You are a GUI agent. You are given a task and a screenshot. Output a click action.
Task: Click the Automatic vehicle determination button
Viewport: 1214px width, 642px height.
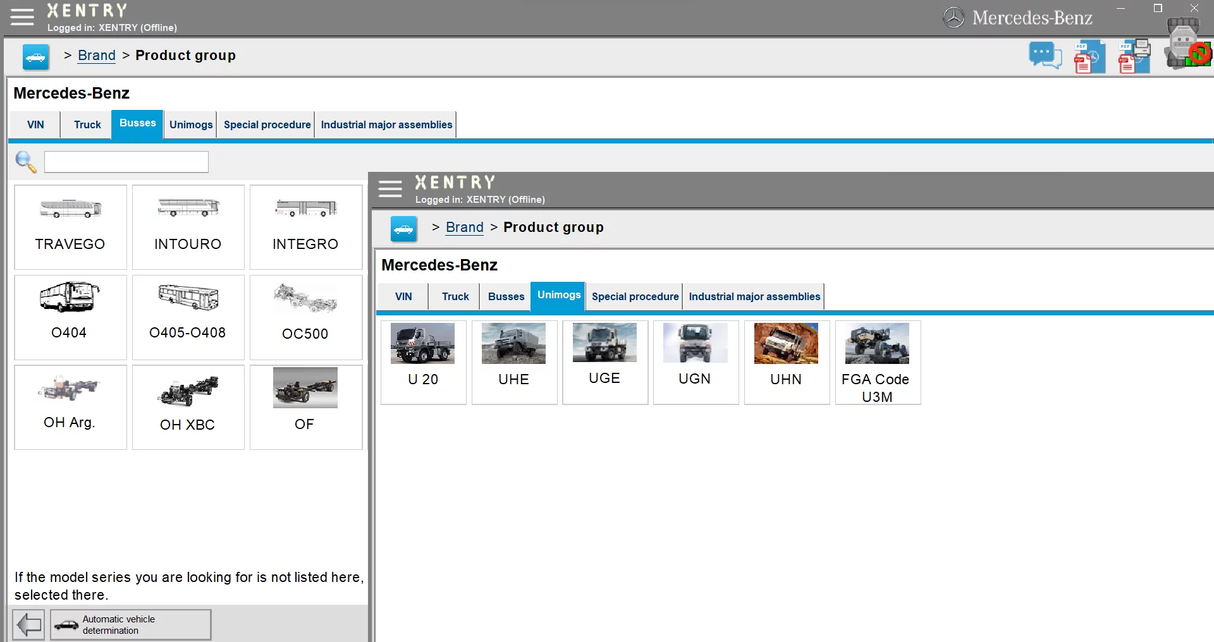pos(131,625)
